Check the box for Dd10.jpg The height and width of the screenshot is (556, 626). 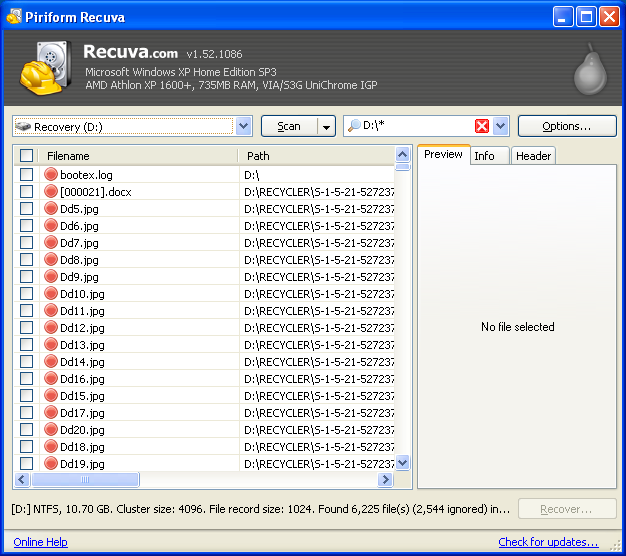pyautogui.click(x=26, y=293)
